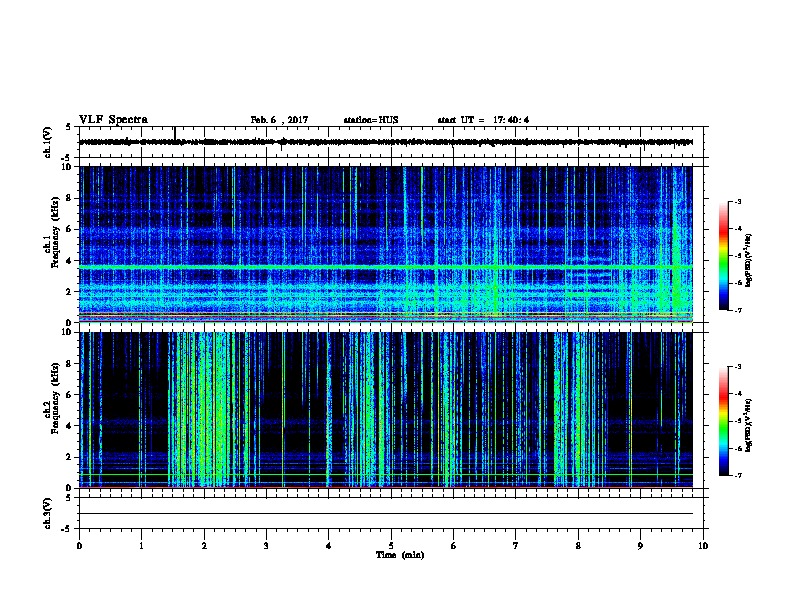
Task: Click the "ch.1(V)" waveform axis label
Action: pyautogui.click(x=48, y=142)
